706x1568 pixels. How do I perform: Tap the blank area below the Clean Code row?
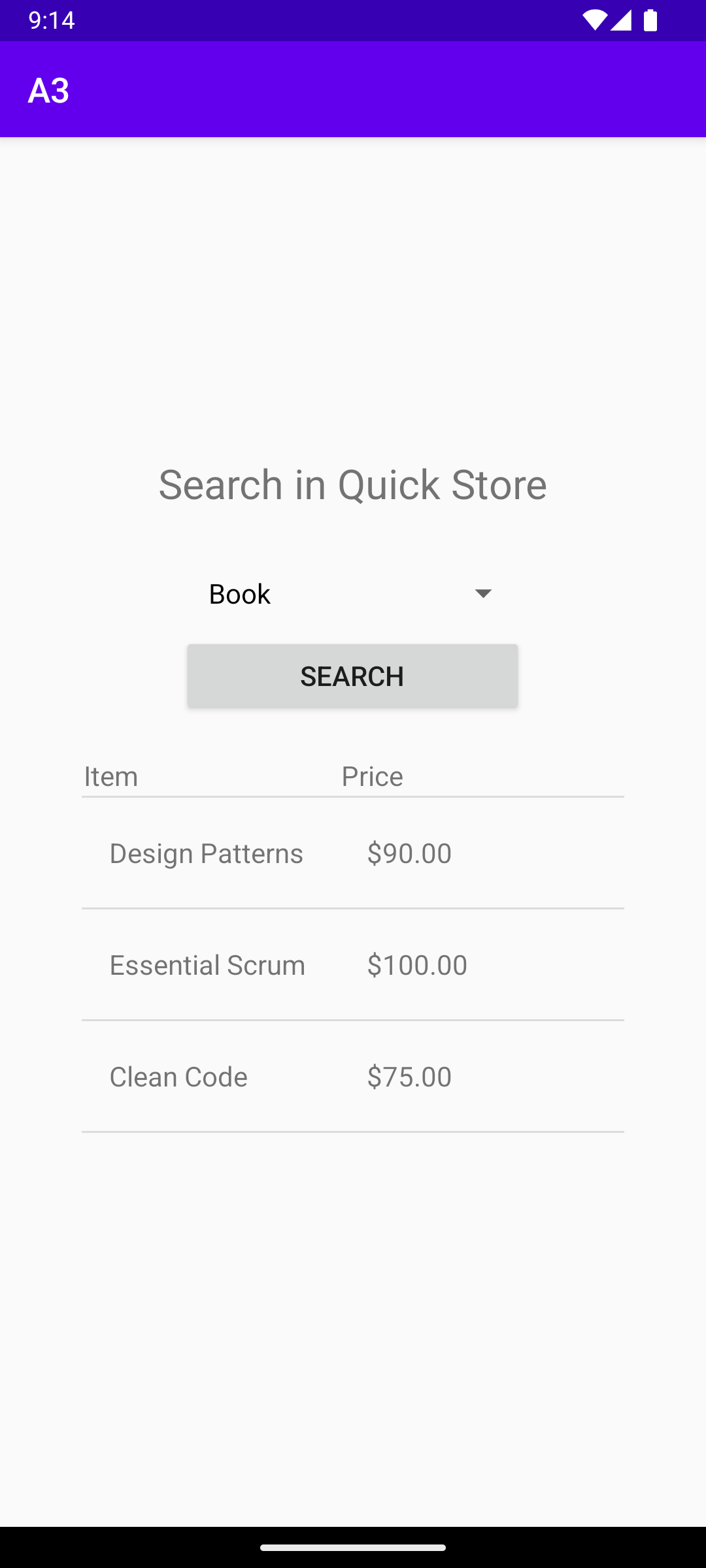pyautogui.click(x=353, y=1307)
